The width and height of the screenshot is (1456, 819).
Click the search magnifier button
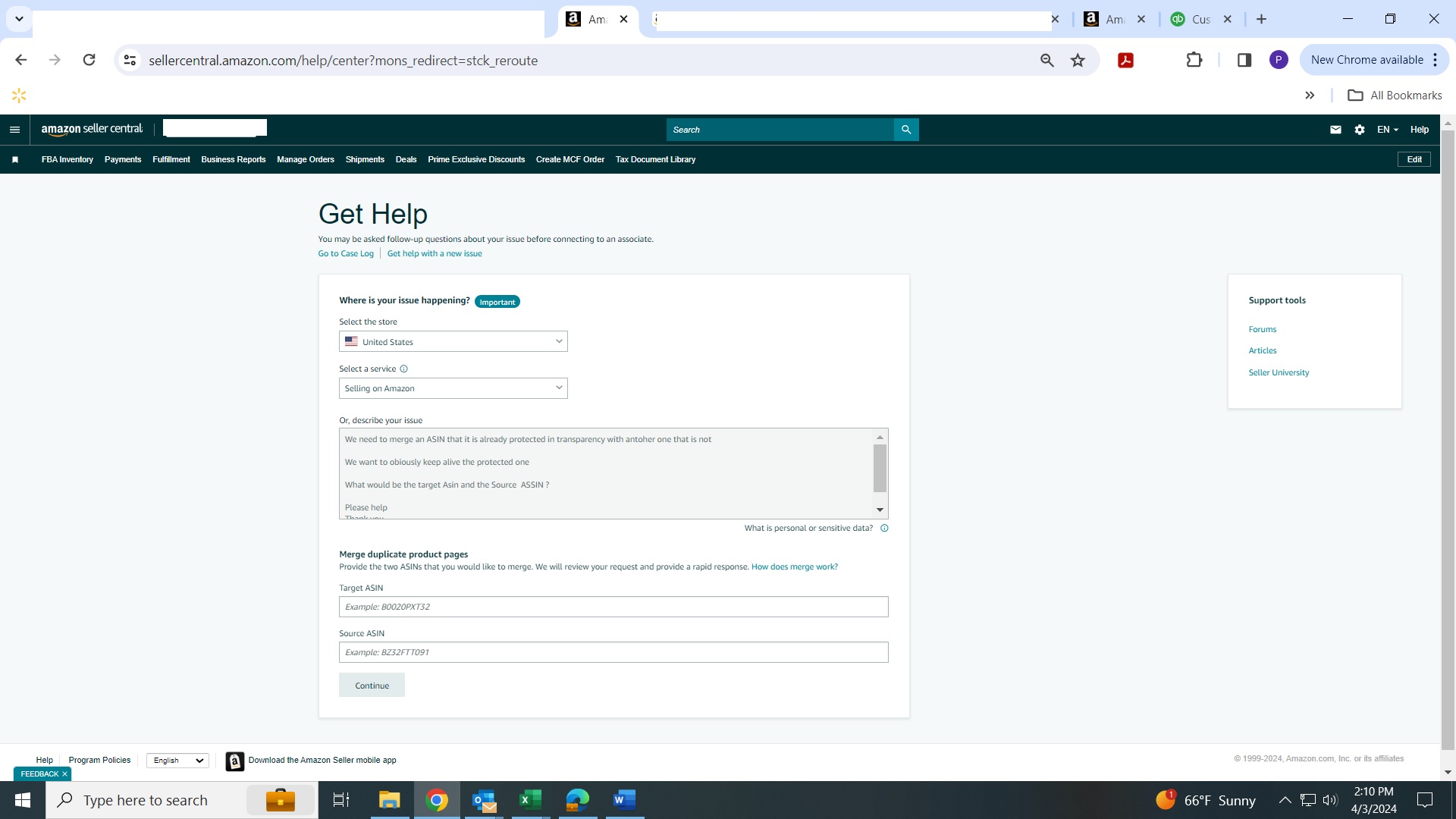[906, 130]
